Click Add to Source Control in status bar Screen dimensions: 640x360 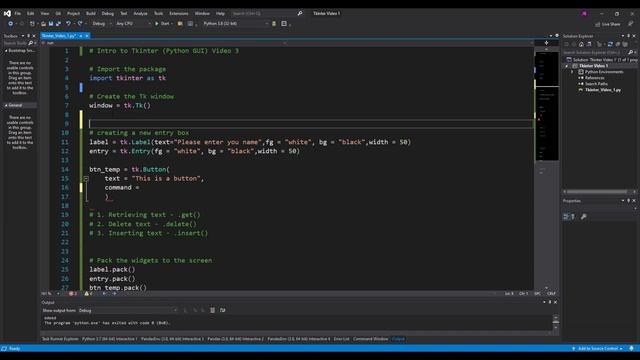pyautogui.click(x=598, y=349)
